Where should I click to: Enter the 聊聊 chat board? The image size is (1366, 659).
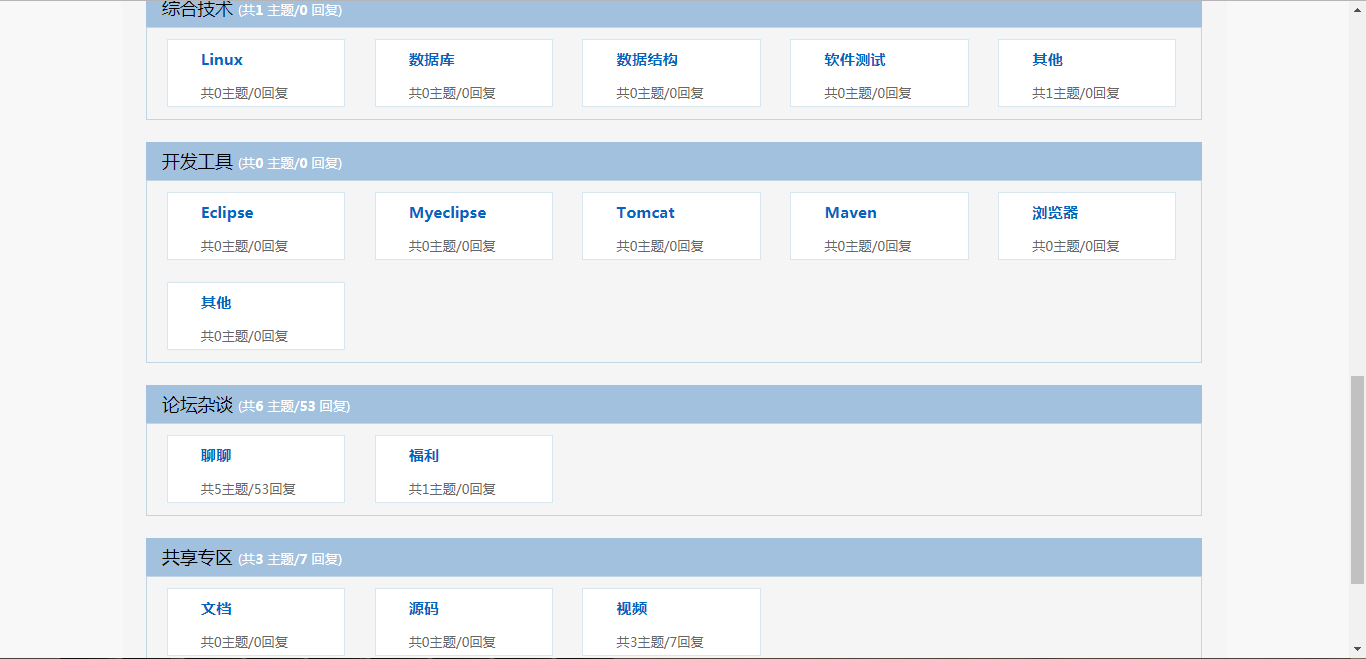coord(216,456)
